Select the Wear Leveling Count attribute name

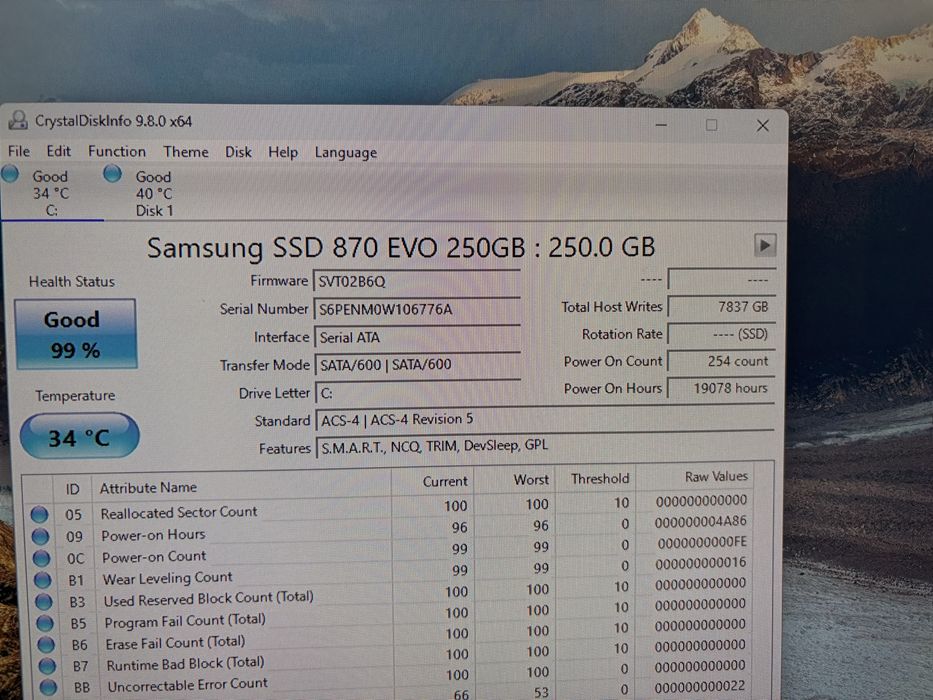[167, 578]
